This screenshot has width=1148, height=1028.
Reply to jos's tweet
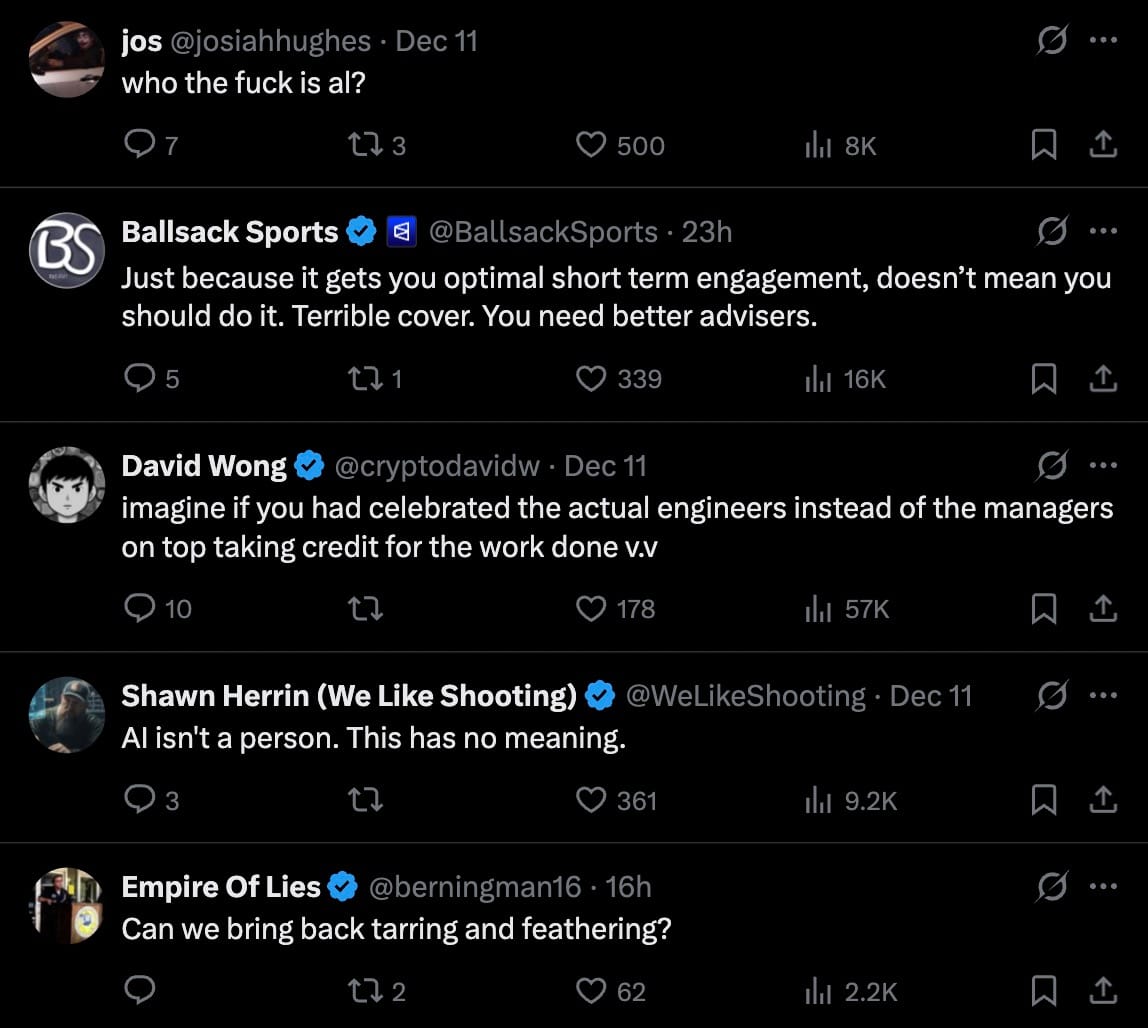pyautogui.click(x=138, y=146)
